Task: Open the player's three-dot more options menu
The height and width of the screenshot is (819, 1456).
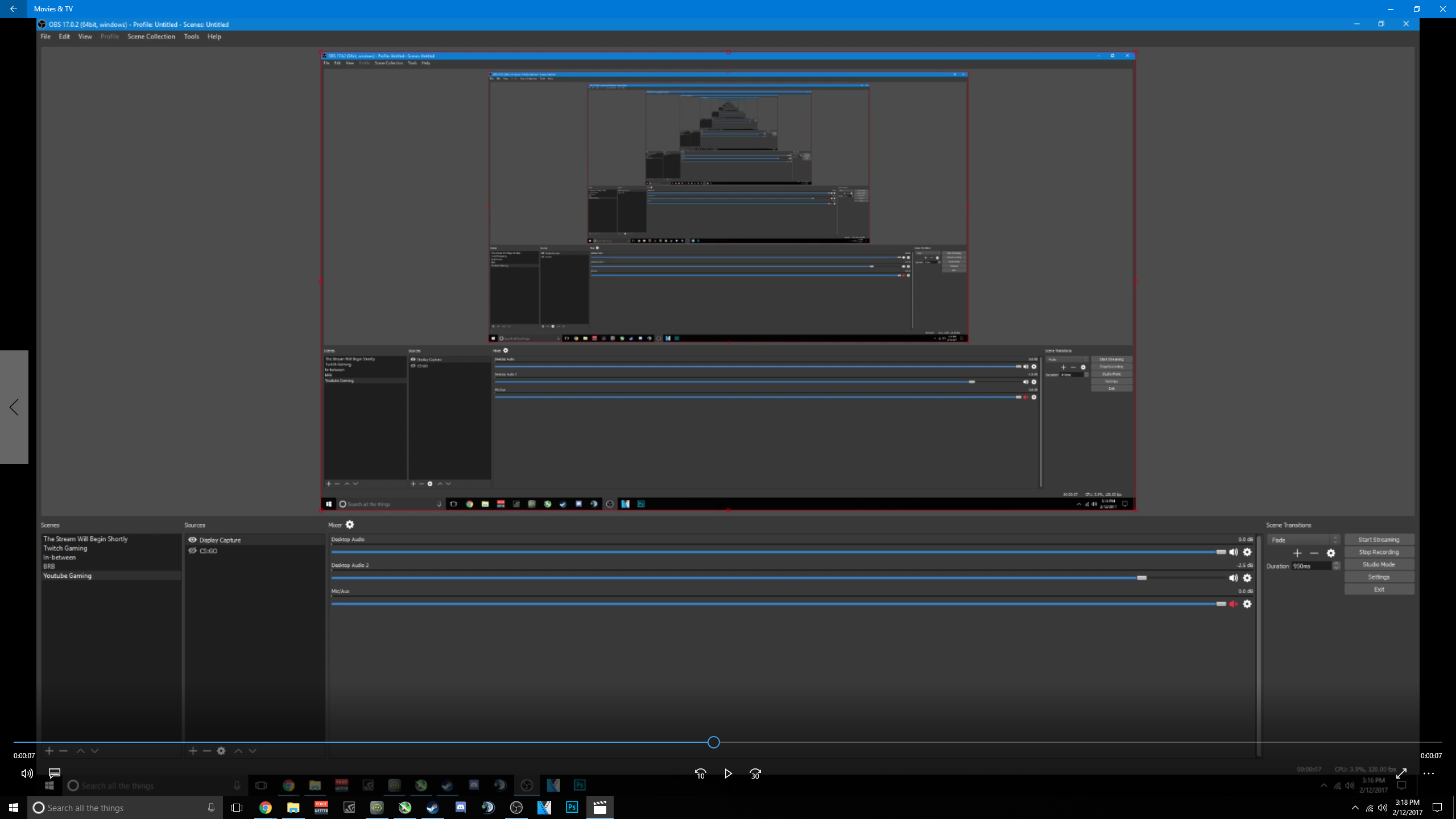Action: (1429, 773)
